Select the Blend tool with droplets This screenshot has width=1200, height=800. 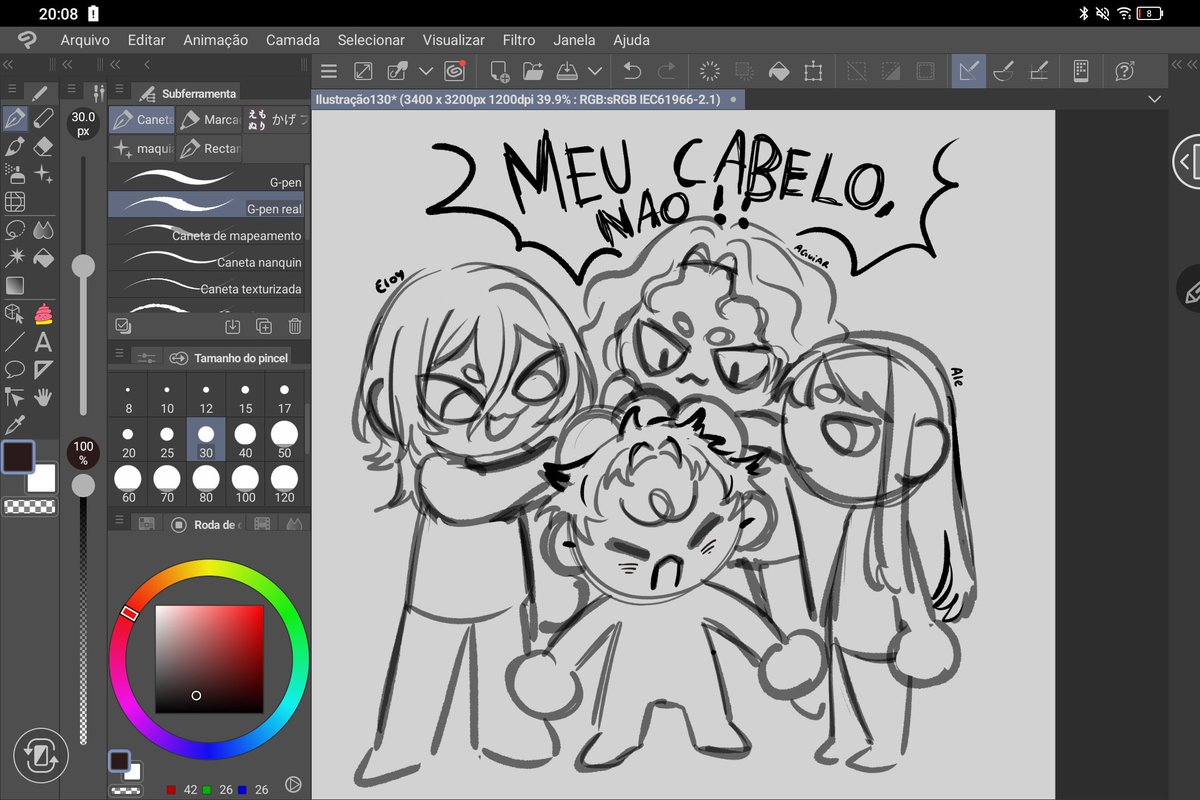tap(43, 230)
